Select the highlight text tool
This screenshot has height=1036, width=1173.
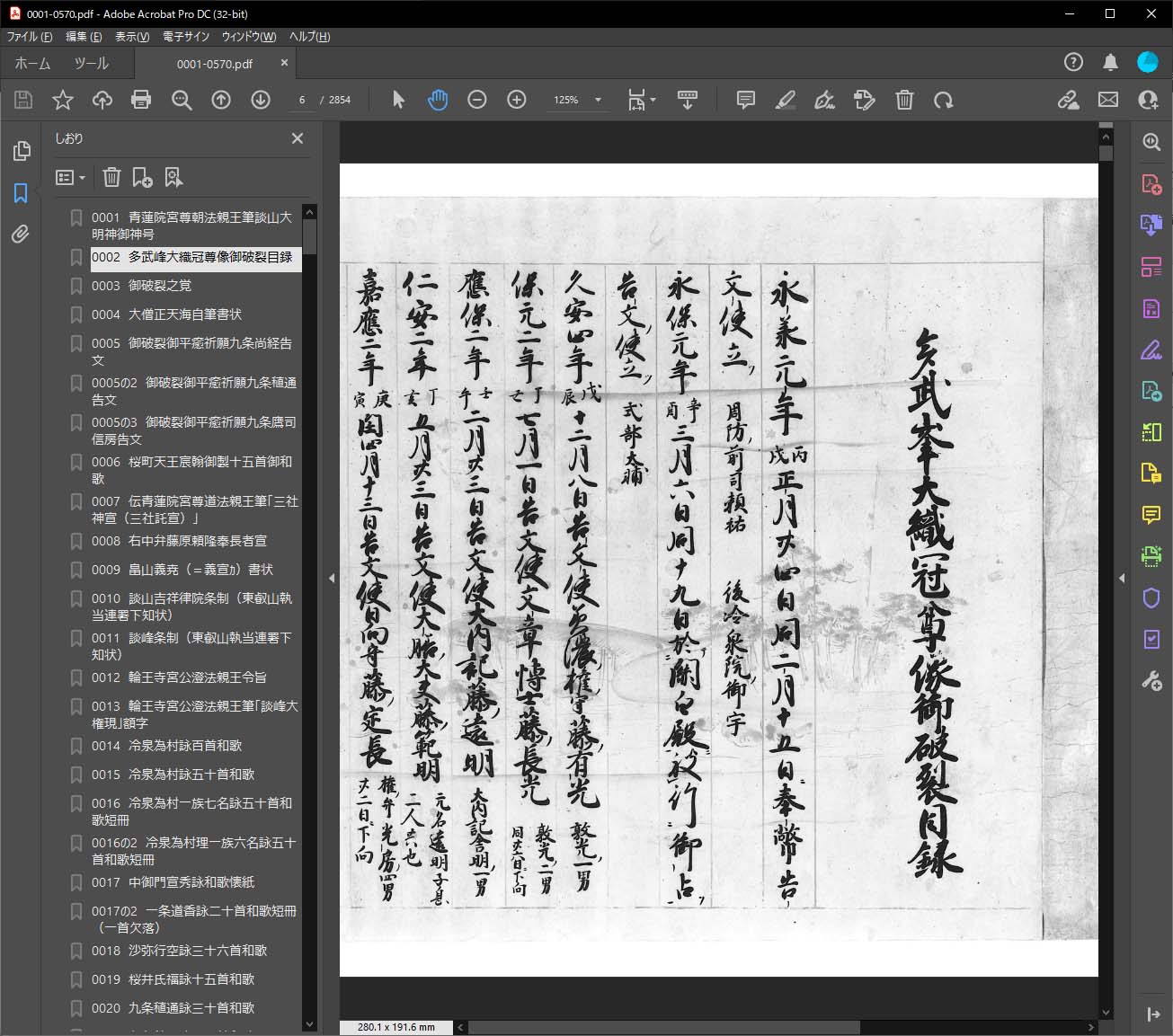pos(785,100)
